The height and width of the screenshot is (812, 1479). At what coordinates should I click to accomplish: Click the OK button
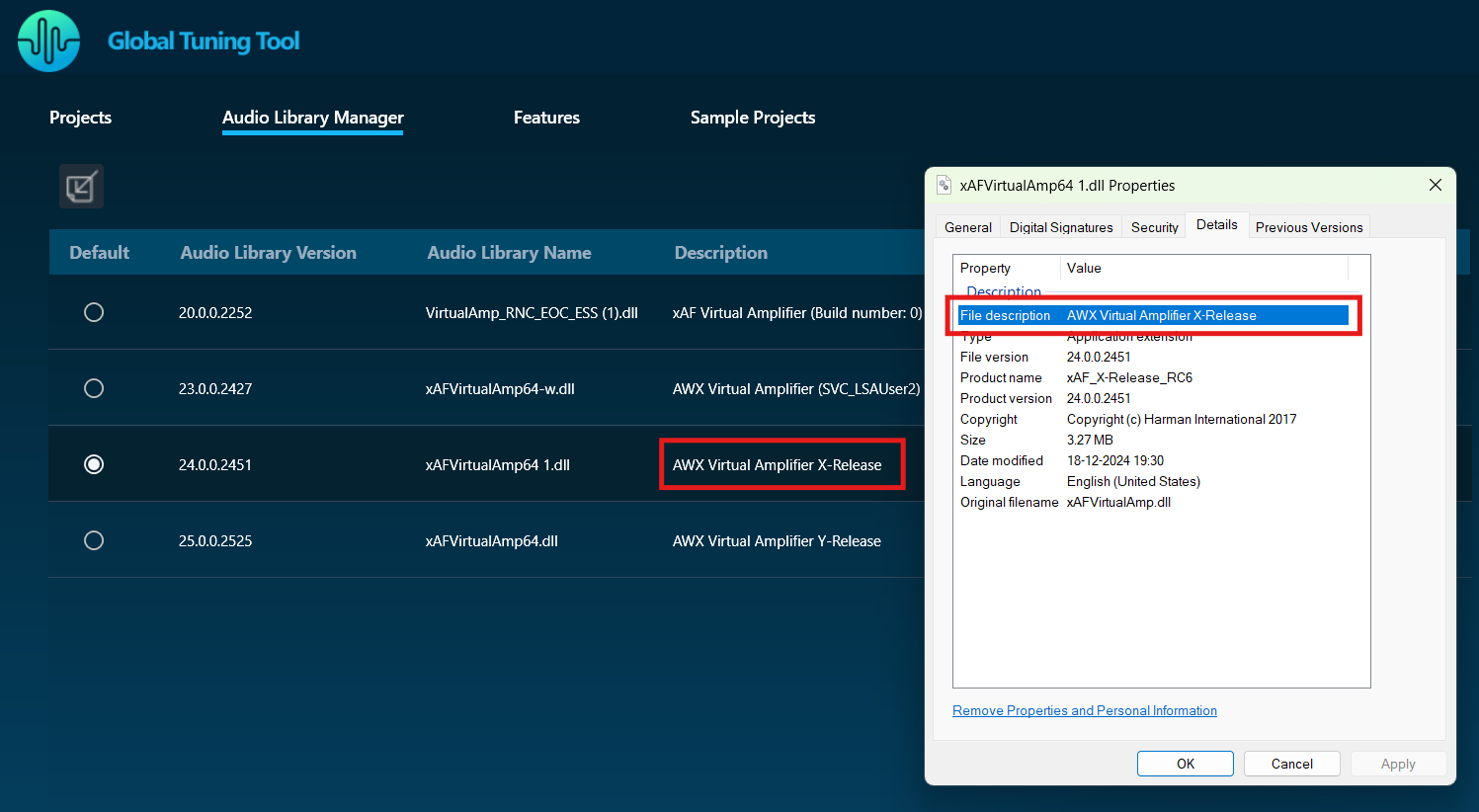[x=1185, y=764]
